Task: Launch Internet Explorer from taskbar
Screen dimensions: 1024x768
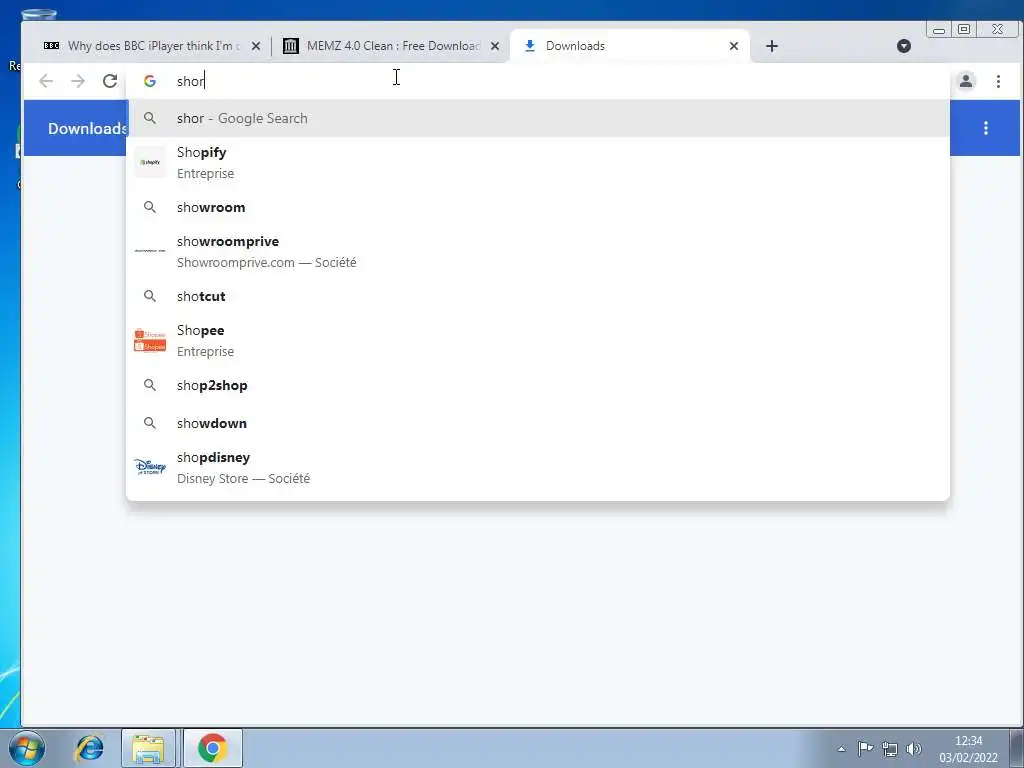Action: [x=89, y=748]
